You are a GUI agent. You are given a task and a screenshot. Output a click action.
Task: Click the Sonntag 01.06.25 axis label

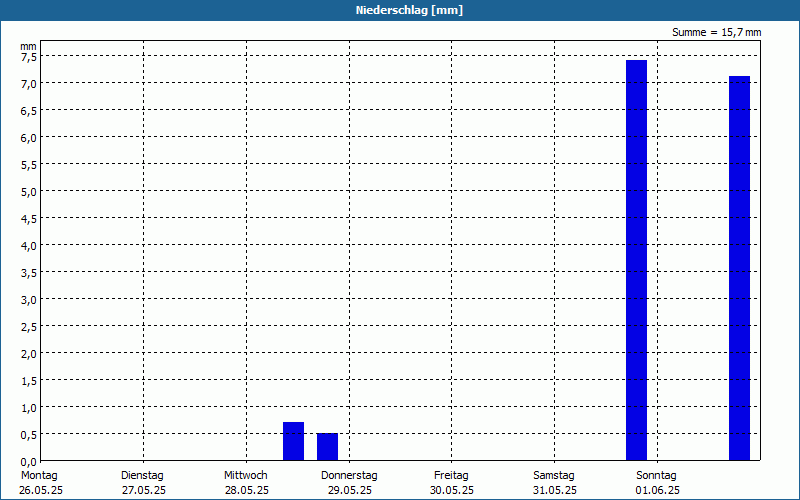657,483
